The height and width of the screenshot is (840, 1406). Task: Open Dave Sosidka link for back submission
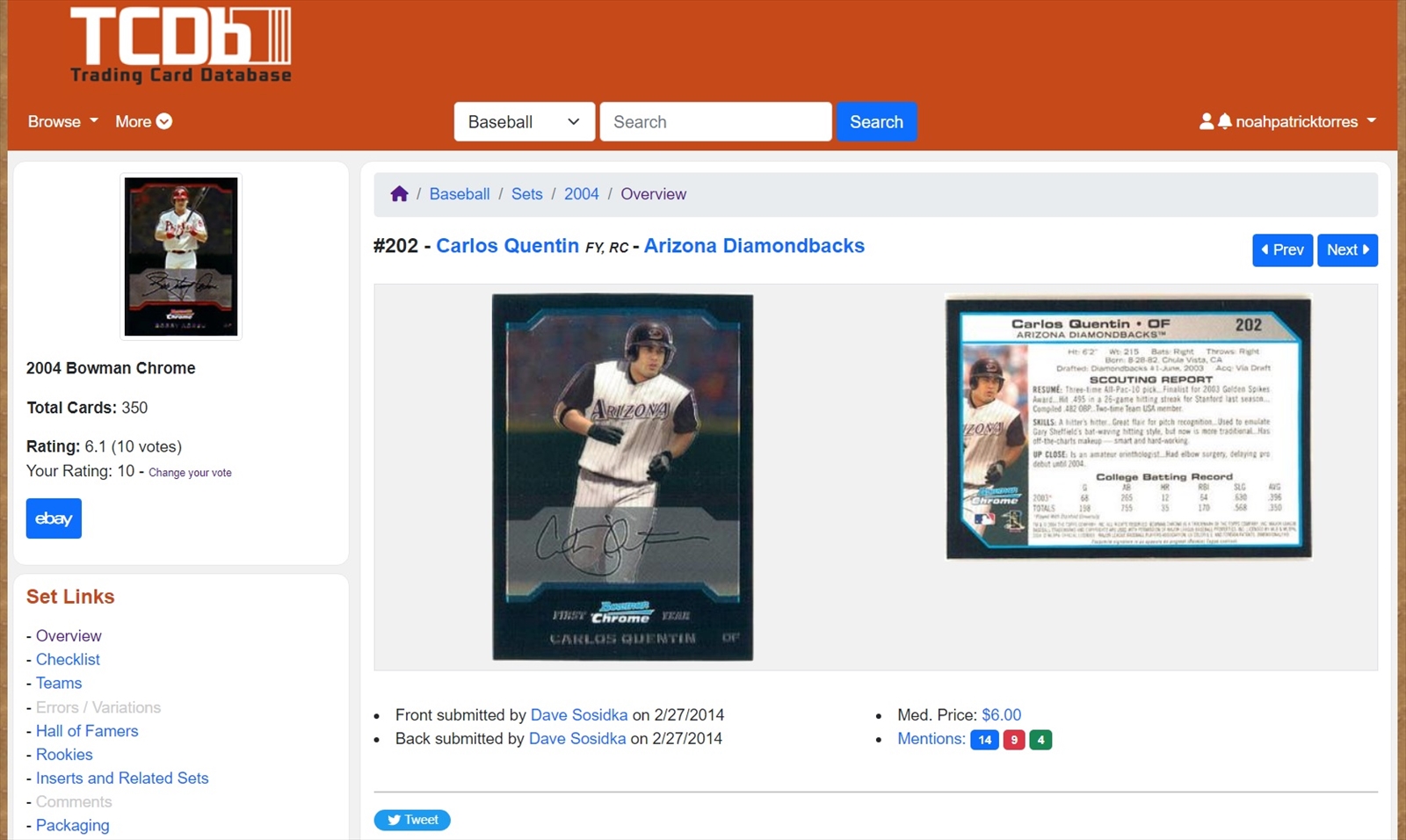click(x=577, y=738)
